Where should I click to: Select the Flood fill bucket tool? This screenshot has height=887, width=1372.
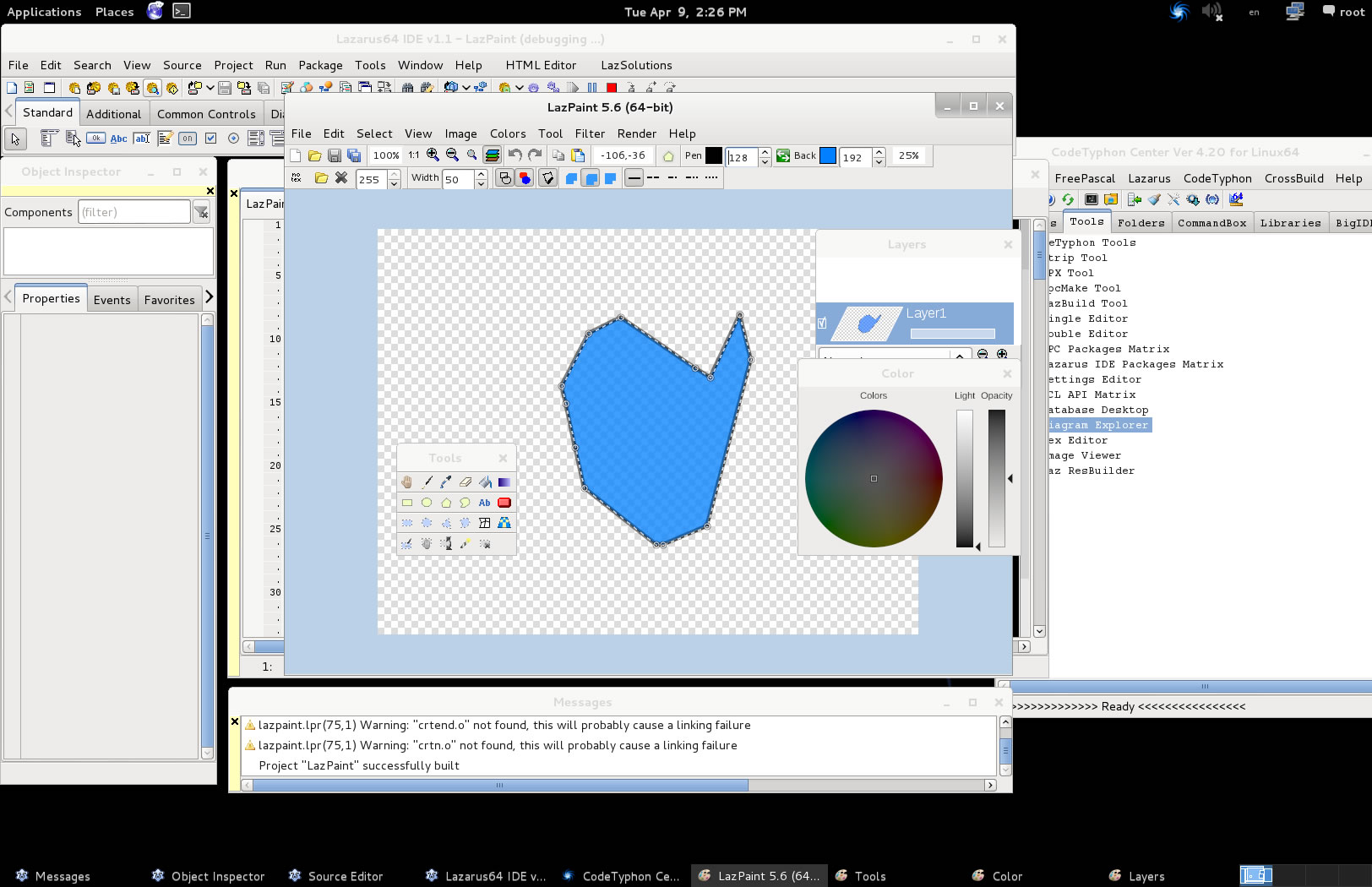pyautogui.click(x=485, y=482)
